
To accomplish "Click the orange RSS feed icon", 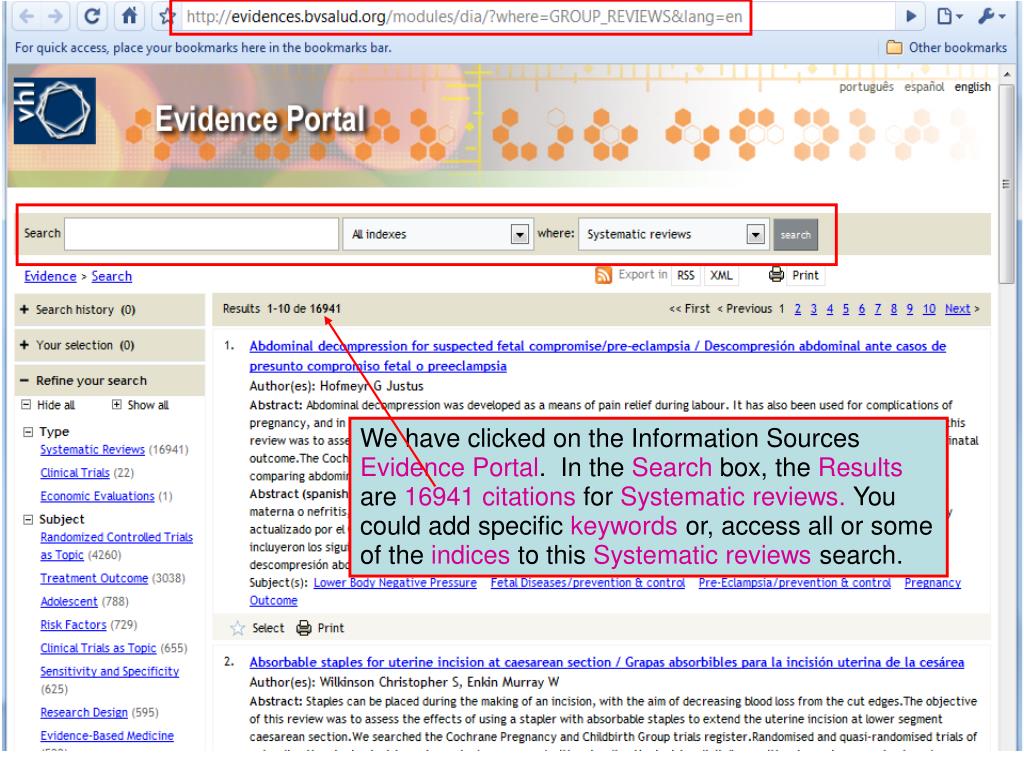I will 603,275.
